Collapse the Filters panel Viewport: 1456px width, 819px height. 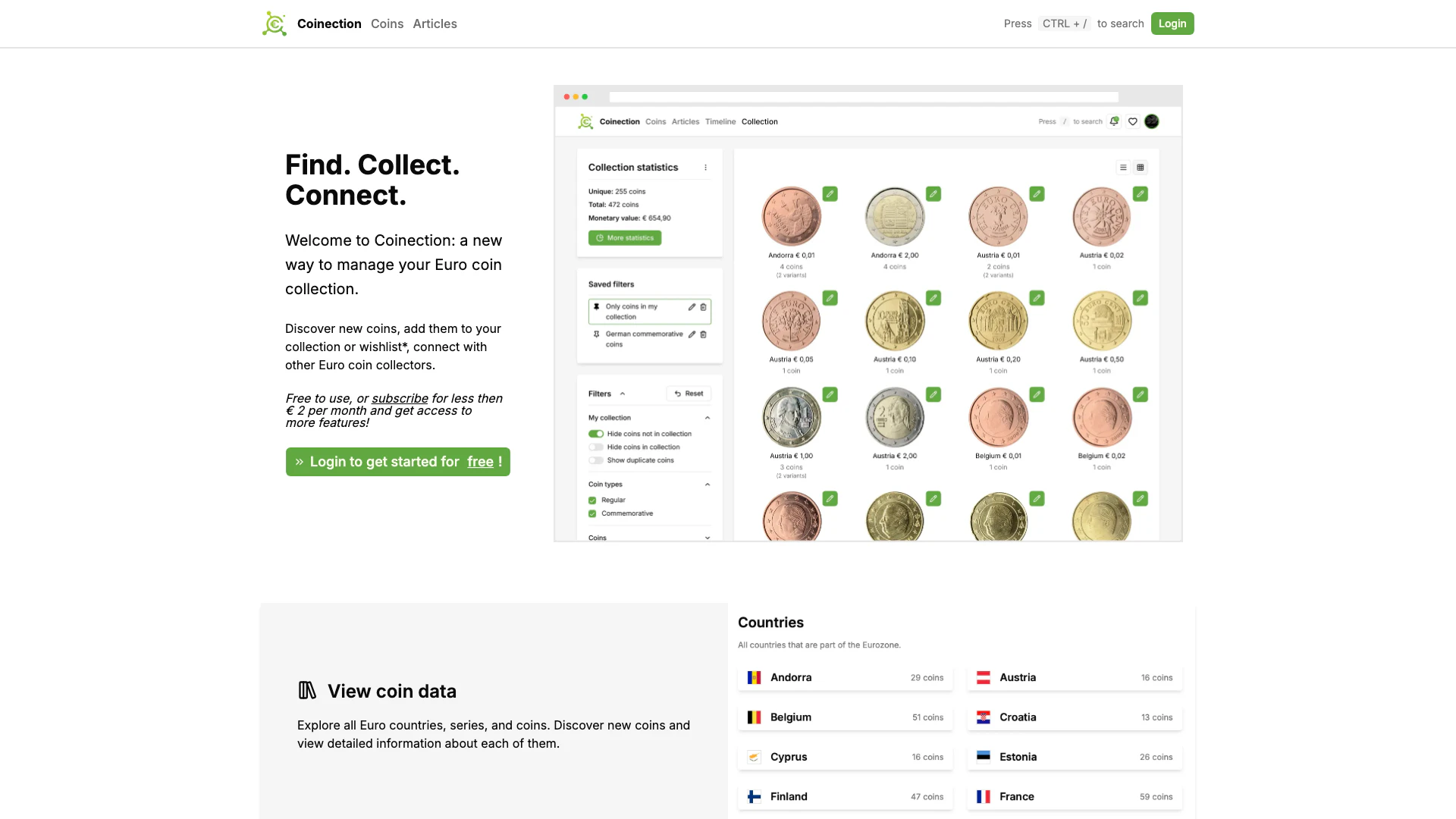(x=623, y=394)
